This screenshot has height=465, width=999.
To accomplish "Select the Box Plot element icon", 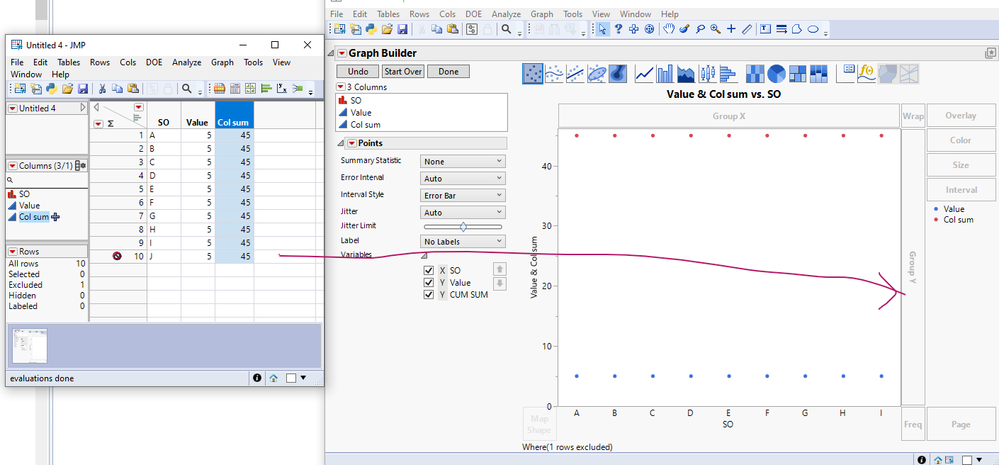I will point(707,74).
